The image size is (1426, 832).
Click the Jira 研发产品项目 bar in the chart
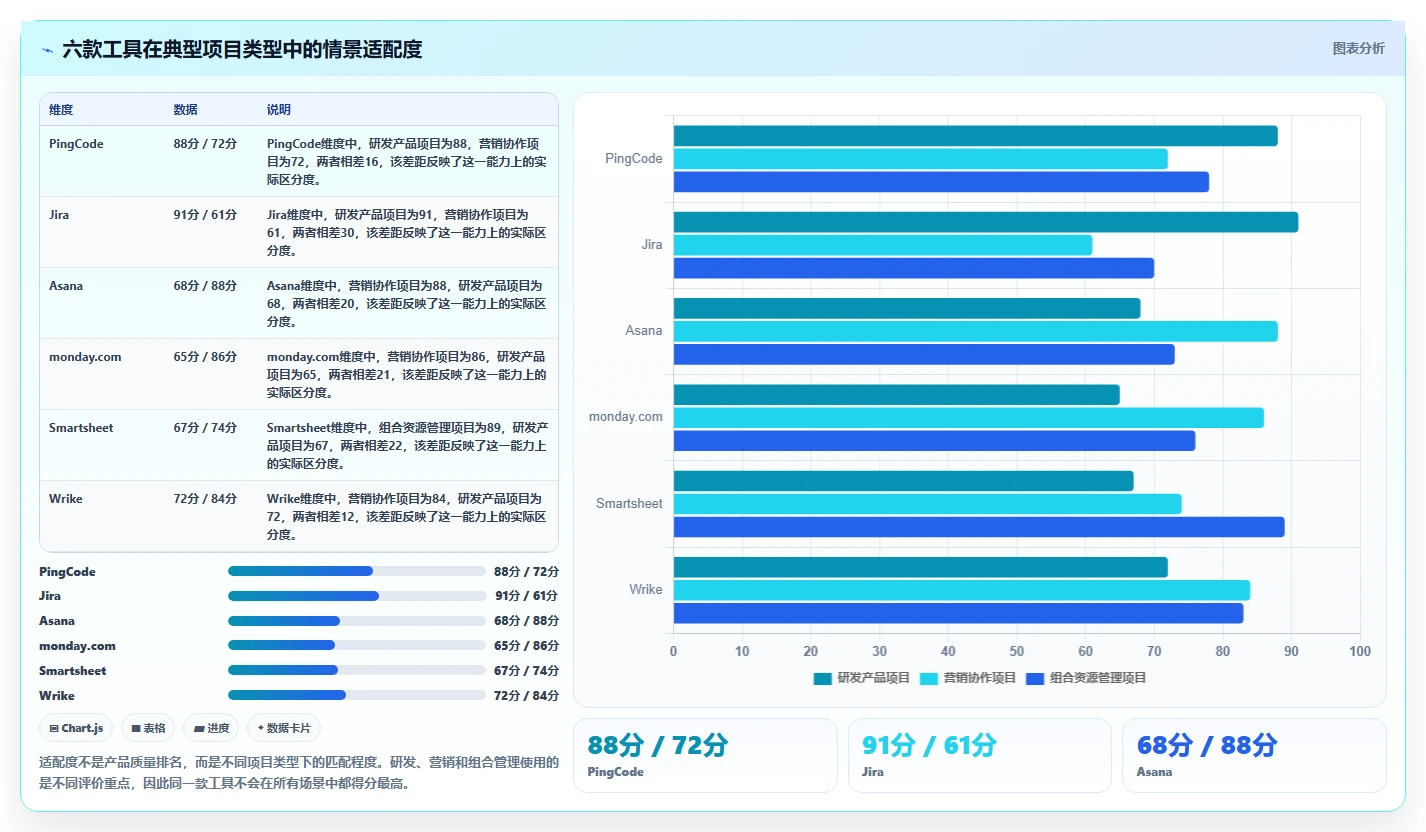pyautogui.click(x=986, y=222)
